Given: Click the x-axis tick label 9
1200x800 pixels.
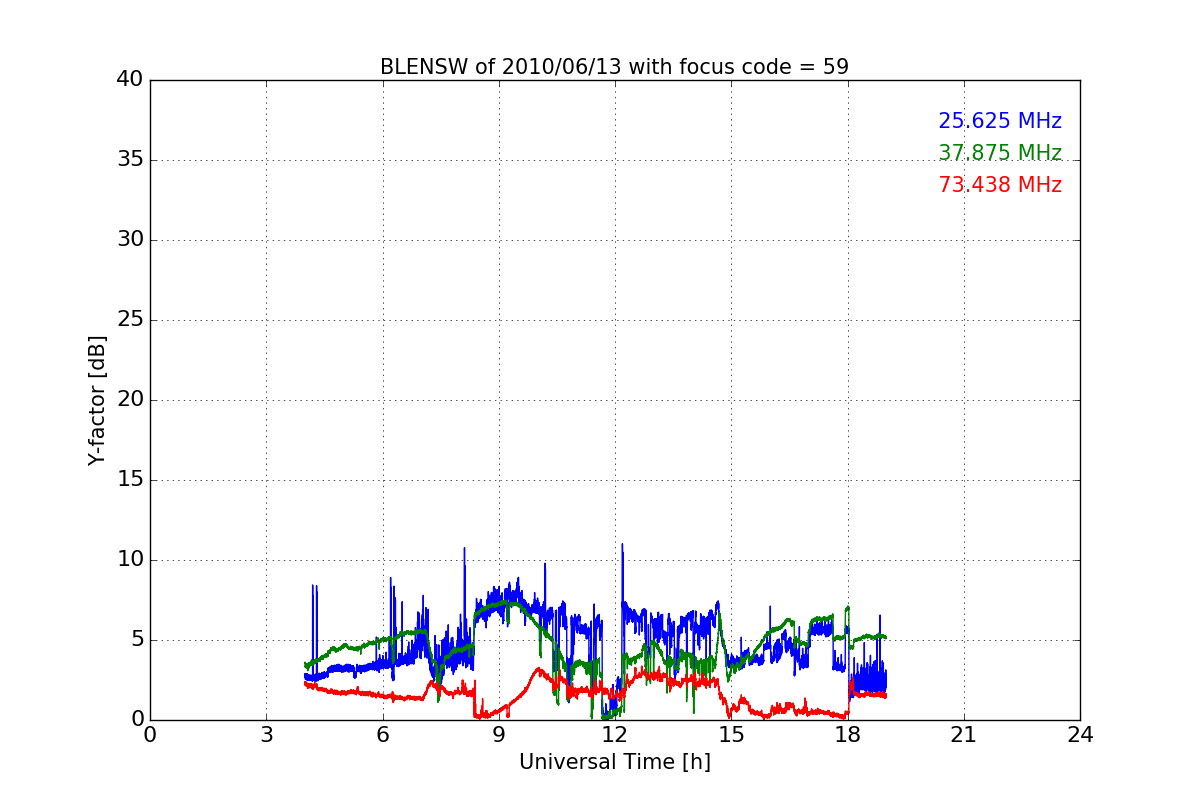Looking at the screenshot, I should click(x=499, y=735).
